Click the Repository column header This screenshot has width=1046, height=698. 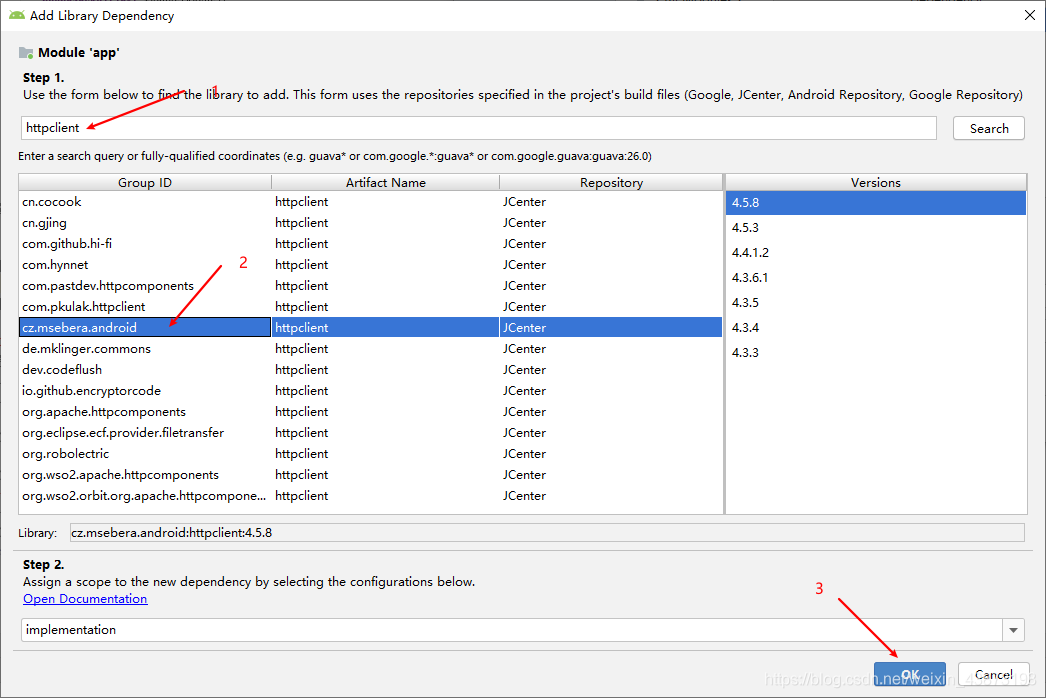pos(611,182)
